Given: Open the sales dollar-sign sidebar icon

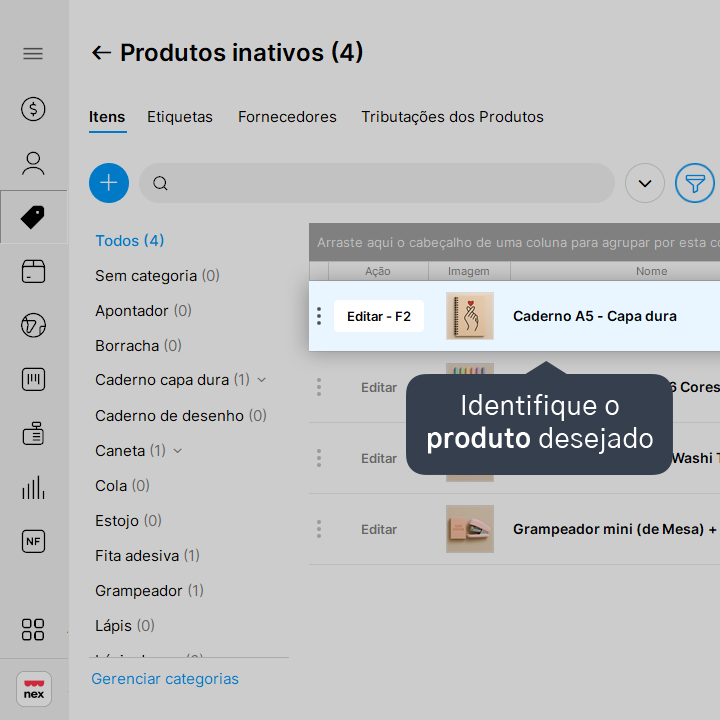Looking at the screenshot, I should (33, 109).
